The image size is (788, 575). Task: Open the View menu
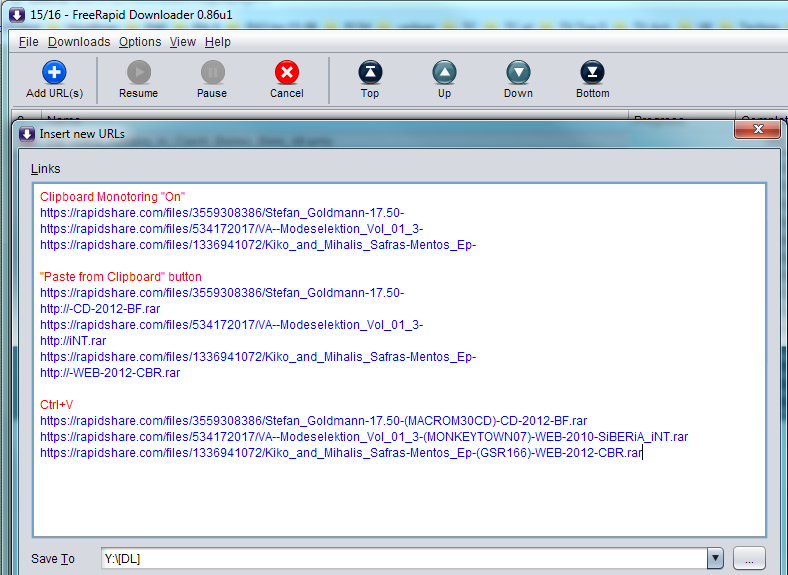183,42
